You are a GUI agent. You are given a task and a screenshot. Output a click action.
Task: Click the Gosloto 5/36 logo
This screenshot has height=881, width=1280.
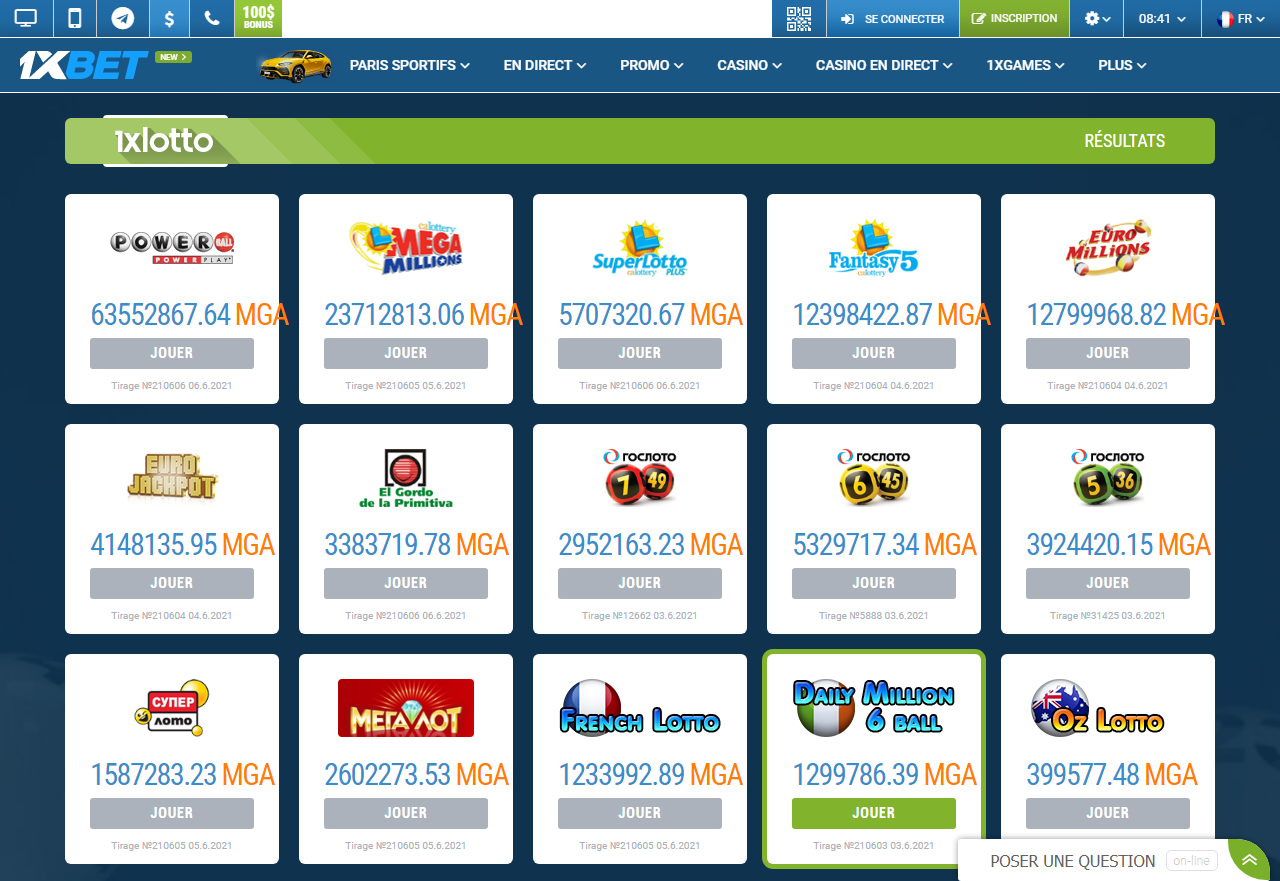click(1108, 476)
